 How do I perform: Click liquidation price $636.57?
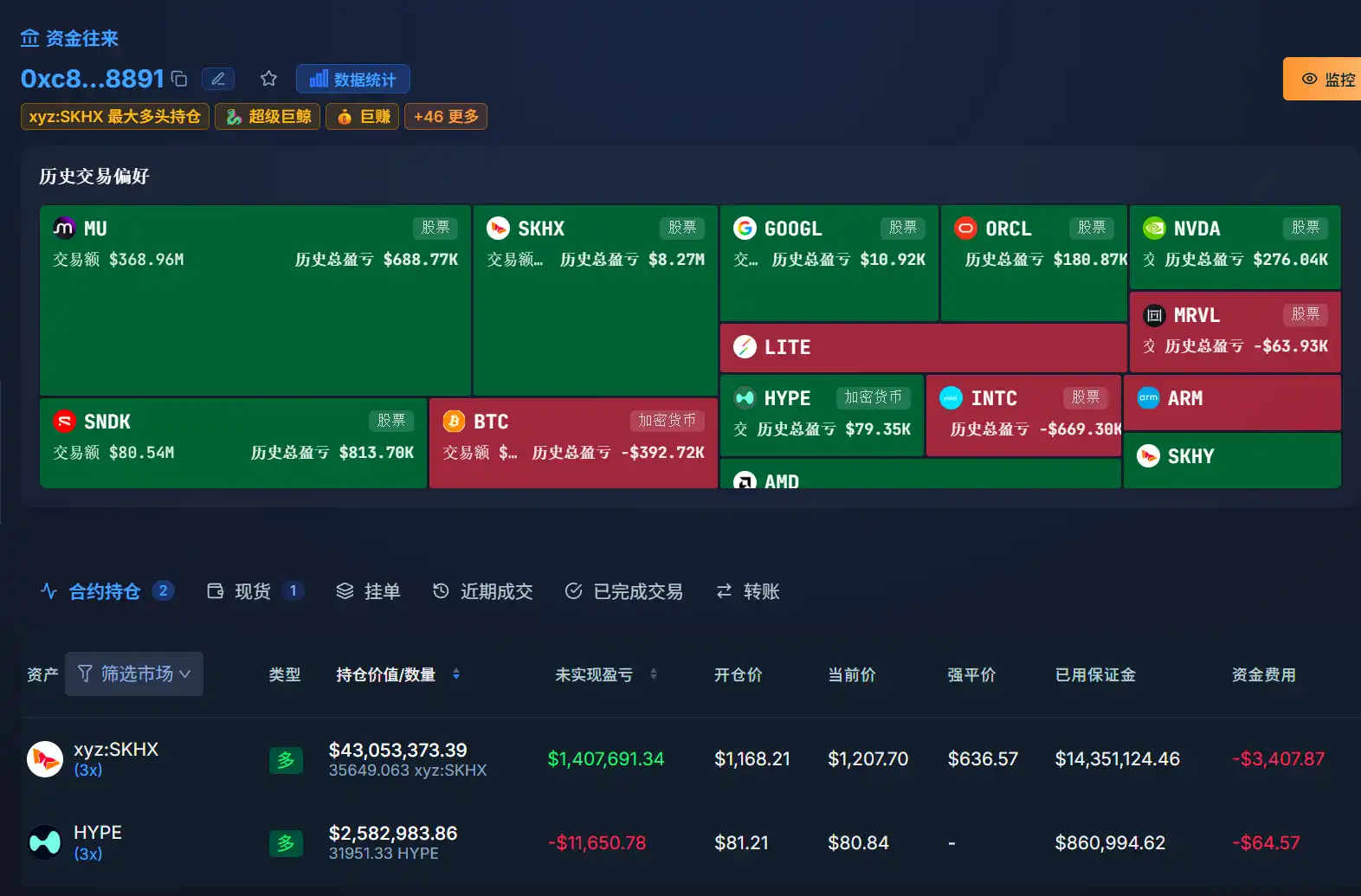click(983, 759)
